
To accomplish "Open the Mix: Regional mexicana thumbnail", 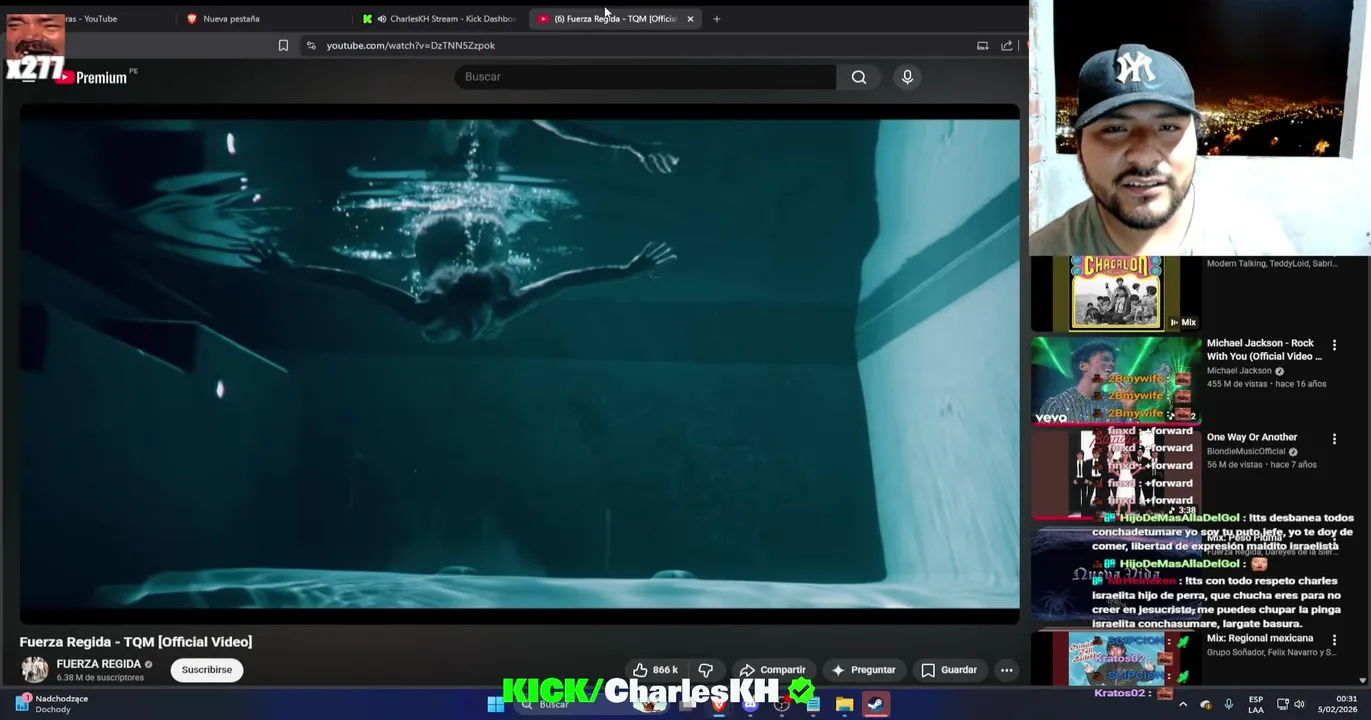I will tap(1115, 659).
